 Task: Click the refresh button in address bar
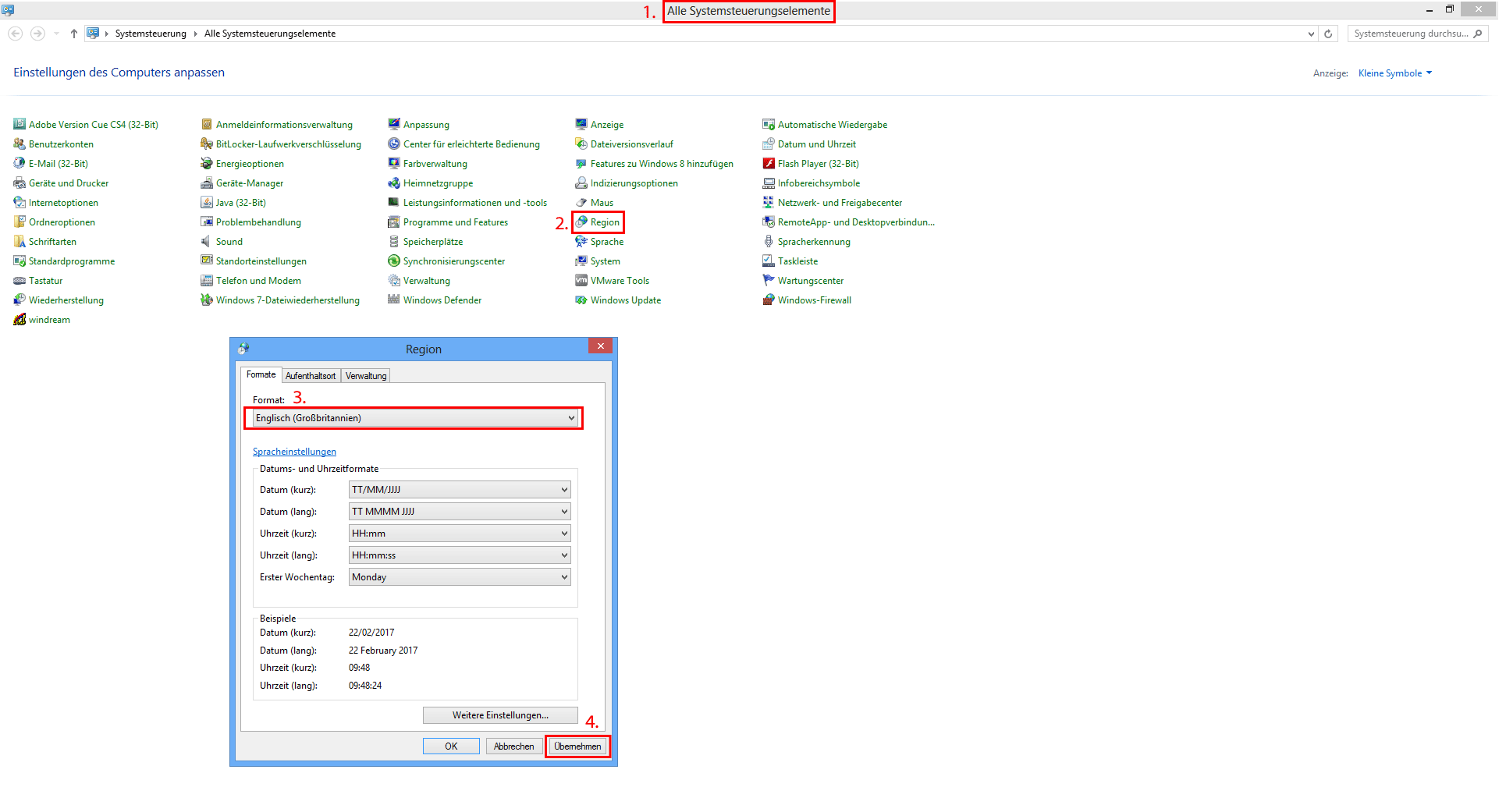[x=1328, y=34]
